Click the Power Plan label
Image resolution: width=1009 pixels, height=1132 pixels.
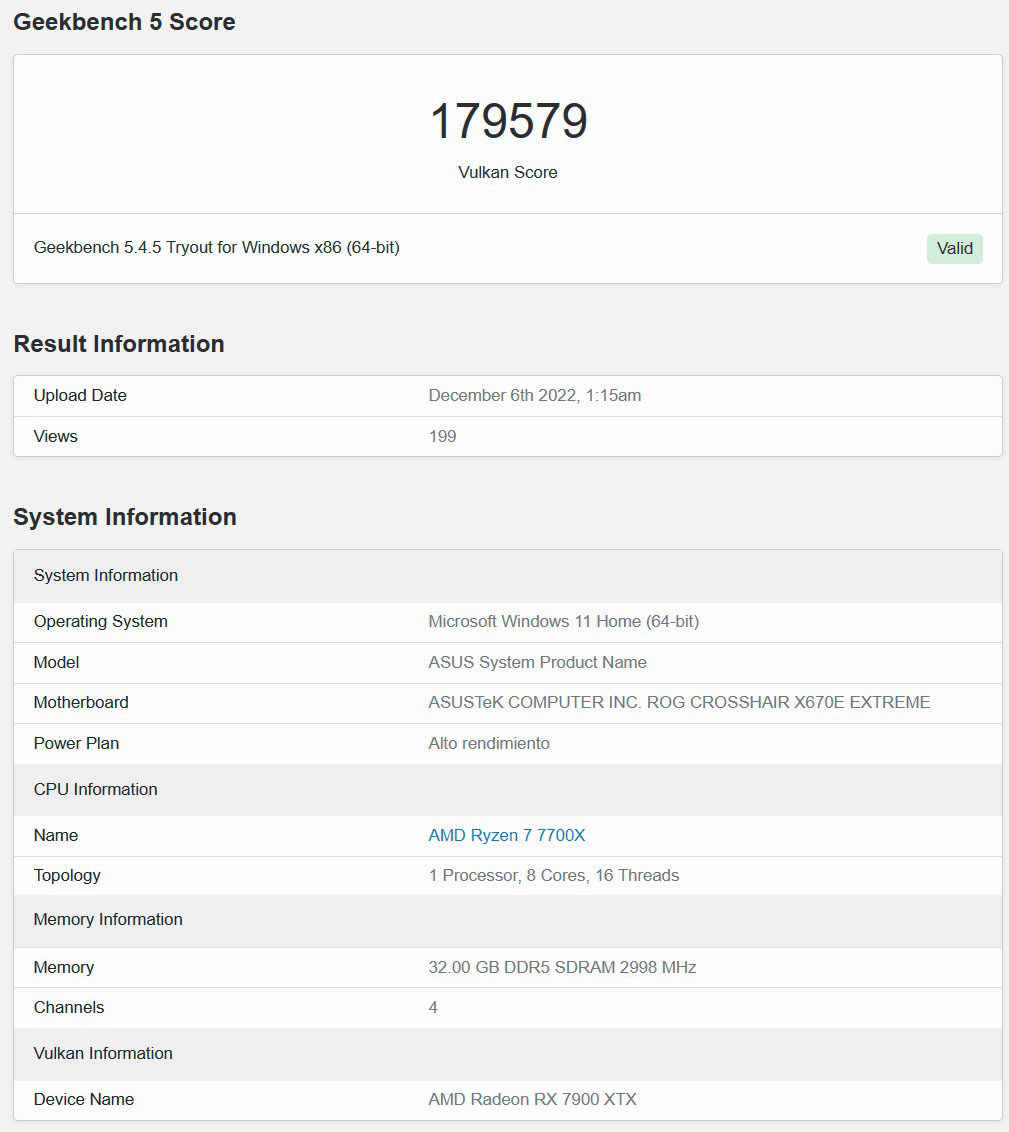point(77,743)
